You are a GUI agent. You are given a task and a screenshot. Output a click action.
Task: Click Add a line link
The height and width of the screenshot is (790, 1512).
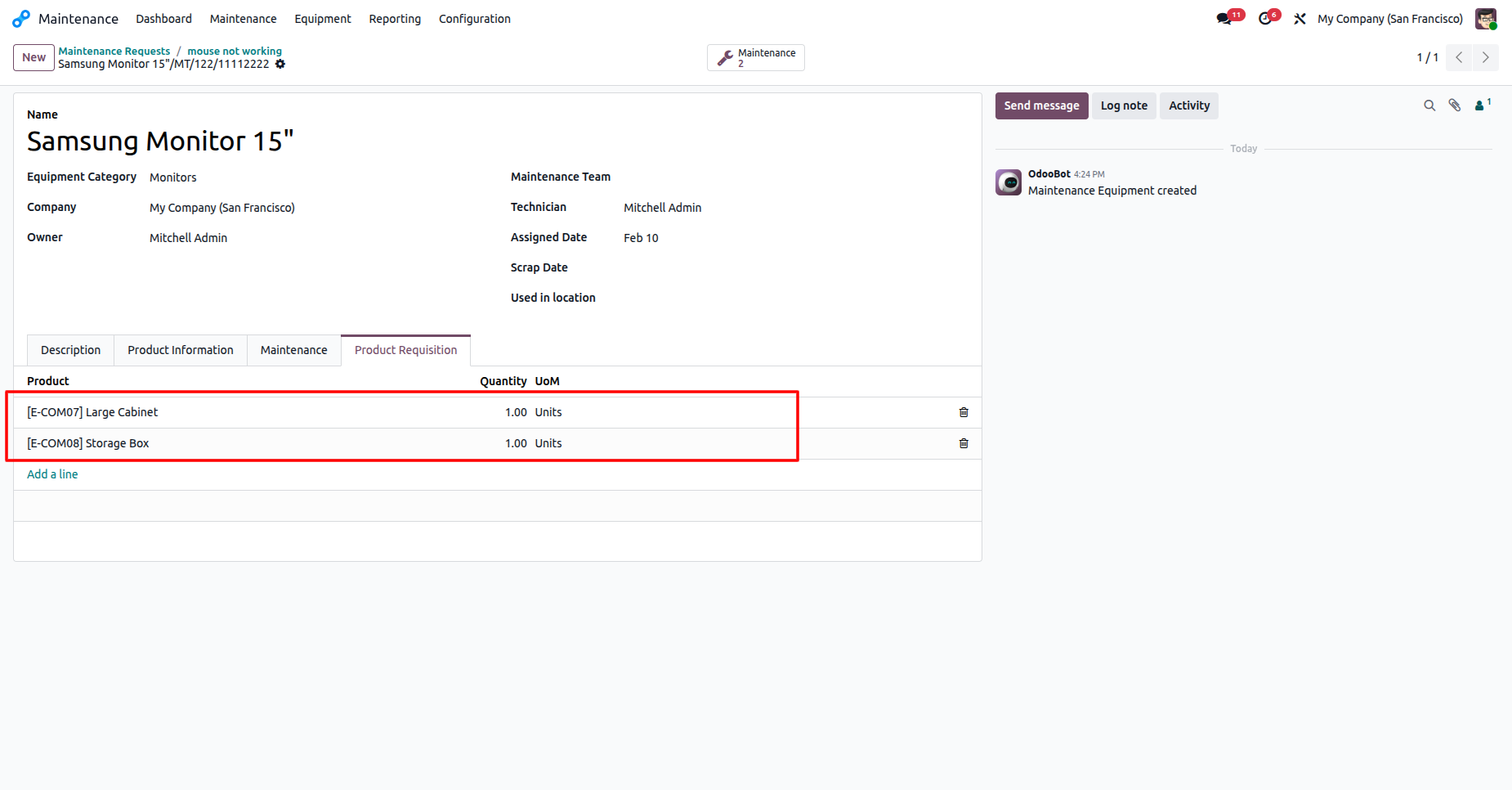52,474
